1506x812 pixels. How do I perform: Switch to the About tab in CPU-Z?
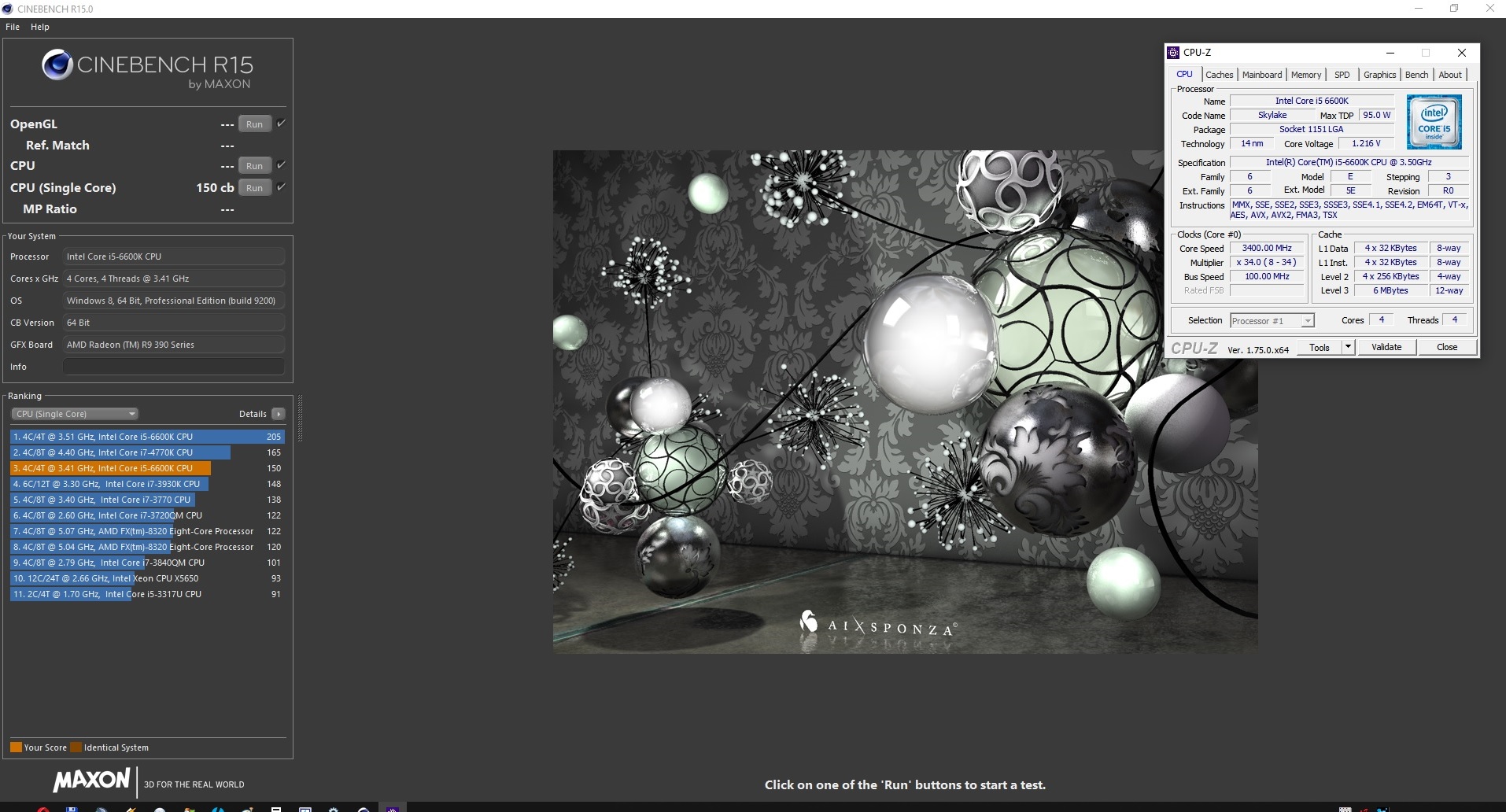pyautogui.click(x=1450, y=75)
